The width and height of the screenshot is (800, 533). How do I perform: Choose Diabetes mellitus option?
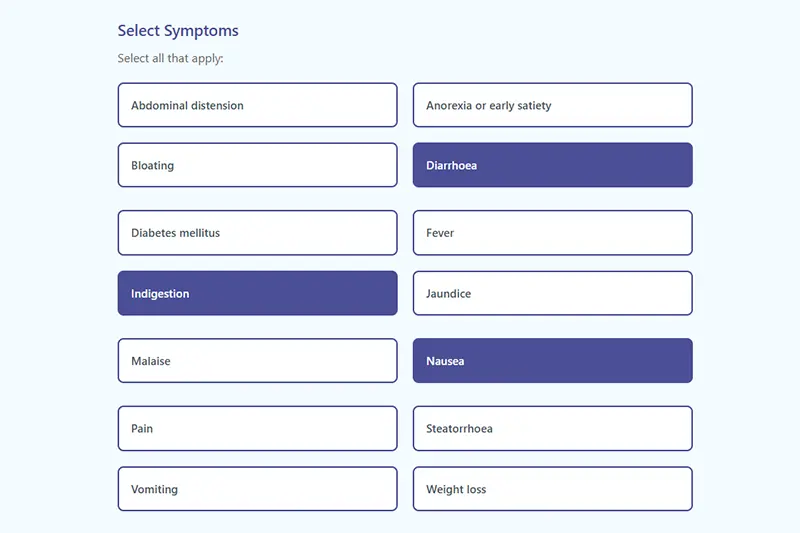pos(257,233)
